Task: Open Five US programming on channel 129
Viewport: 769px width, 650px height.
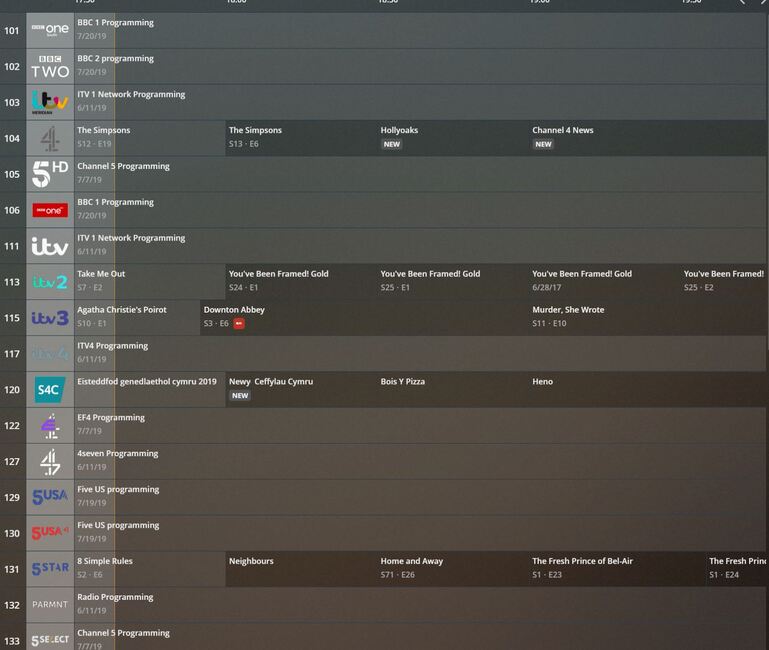Action: pos(420,497)
